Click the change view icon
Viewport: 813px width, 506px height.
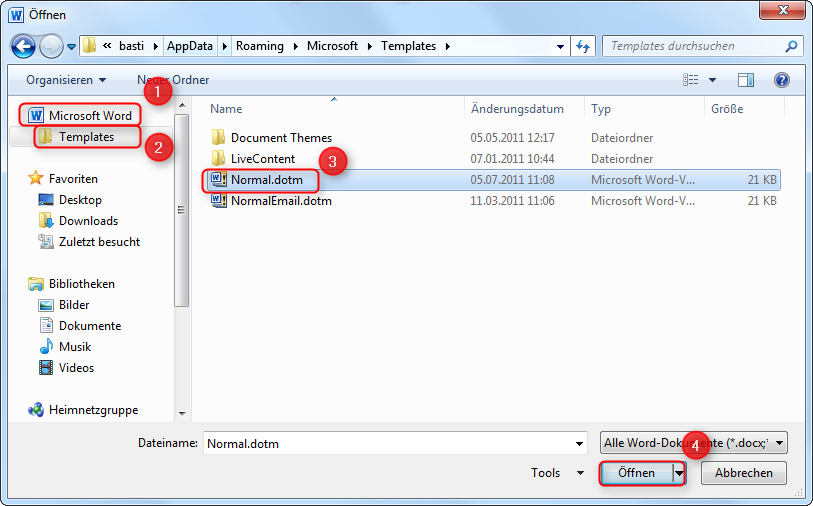[690, 80]
